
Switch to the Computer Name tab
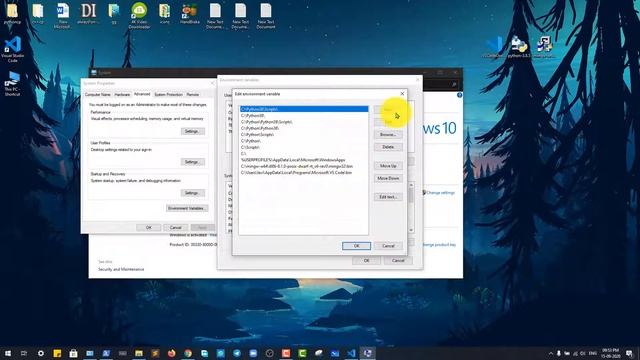pos(98,94)
